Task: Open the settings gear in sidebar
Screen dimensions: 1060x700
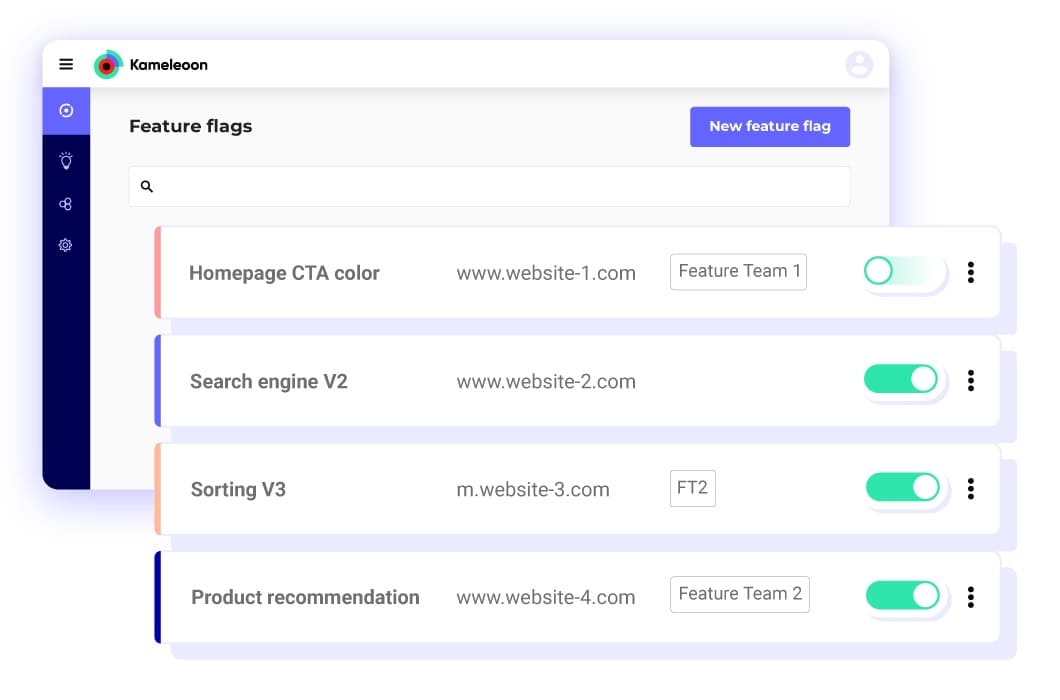Action: click(66, 245)
